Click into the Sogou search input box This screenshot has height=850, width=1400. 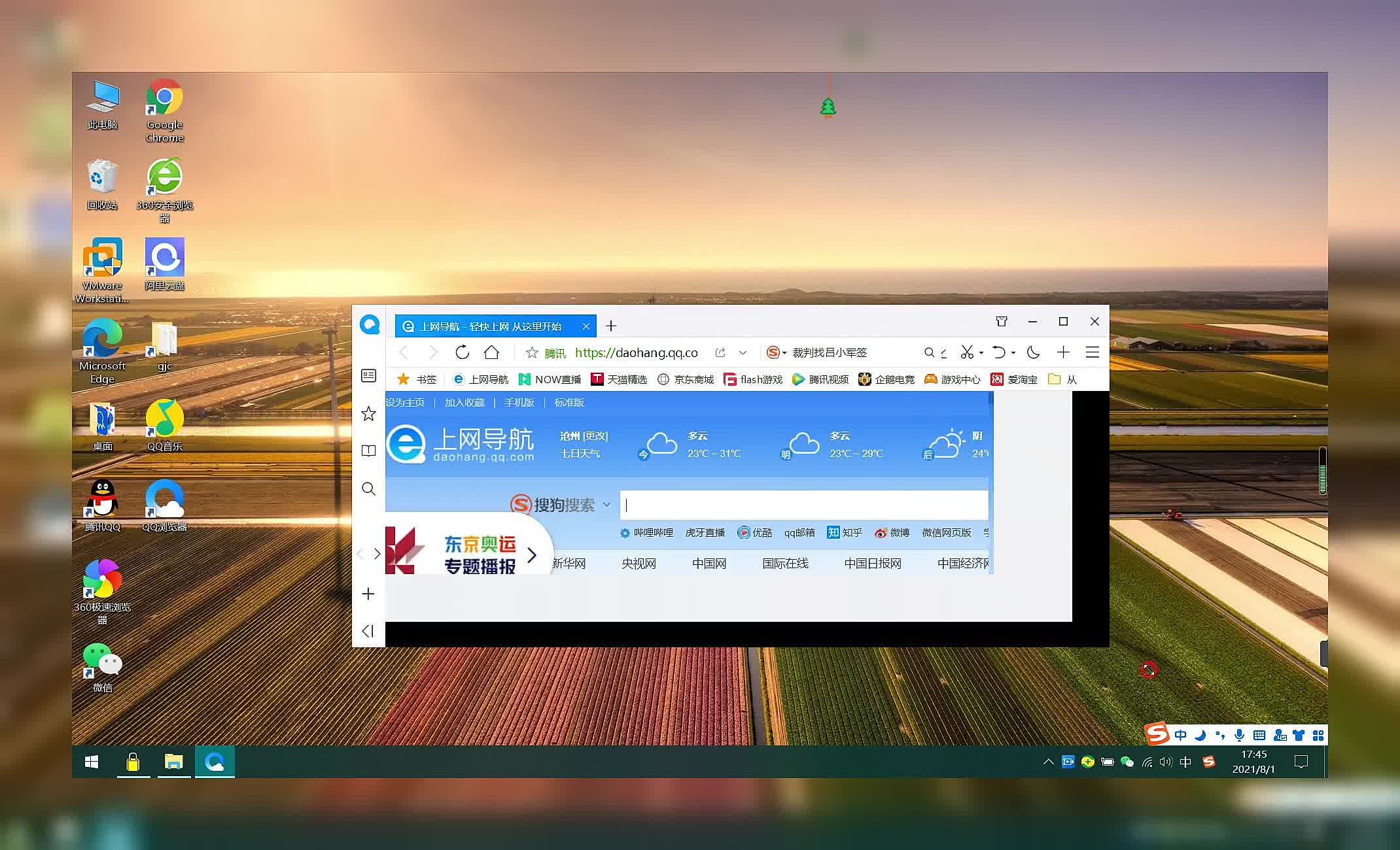(x=803, y=505)
